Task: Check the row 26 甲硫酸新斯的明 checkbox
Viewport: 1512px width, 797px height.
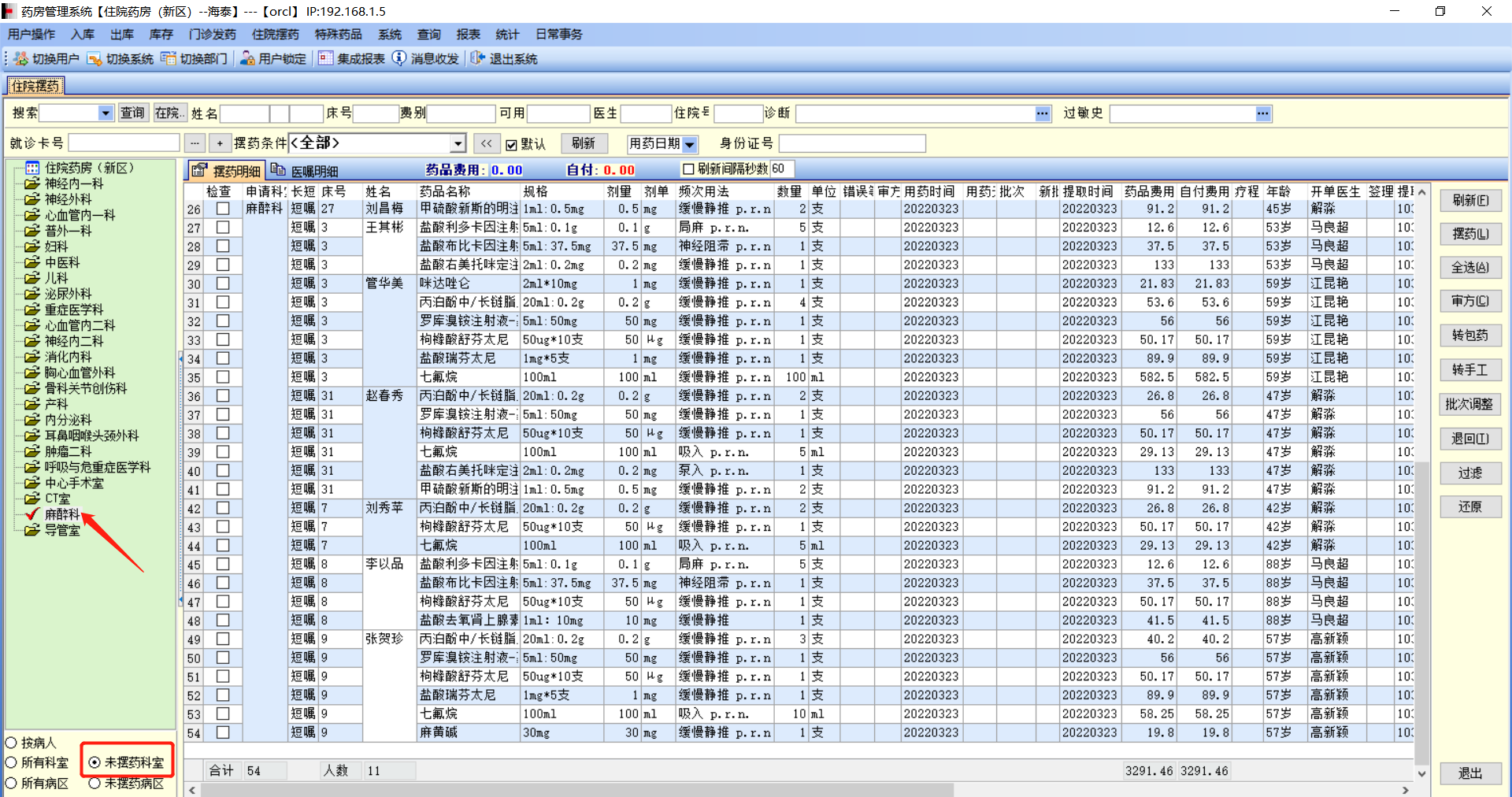Action: (x=223, y=209)
